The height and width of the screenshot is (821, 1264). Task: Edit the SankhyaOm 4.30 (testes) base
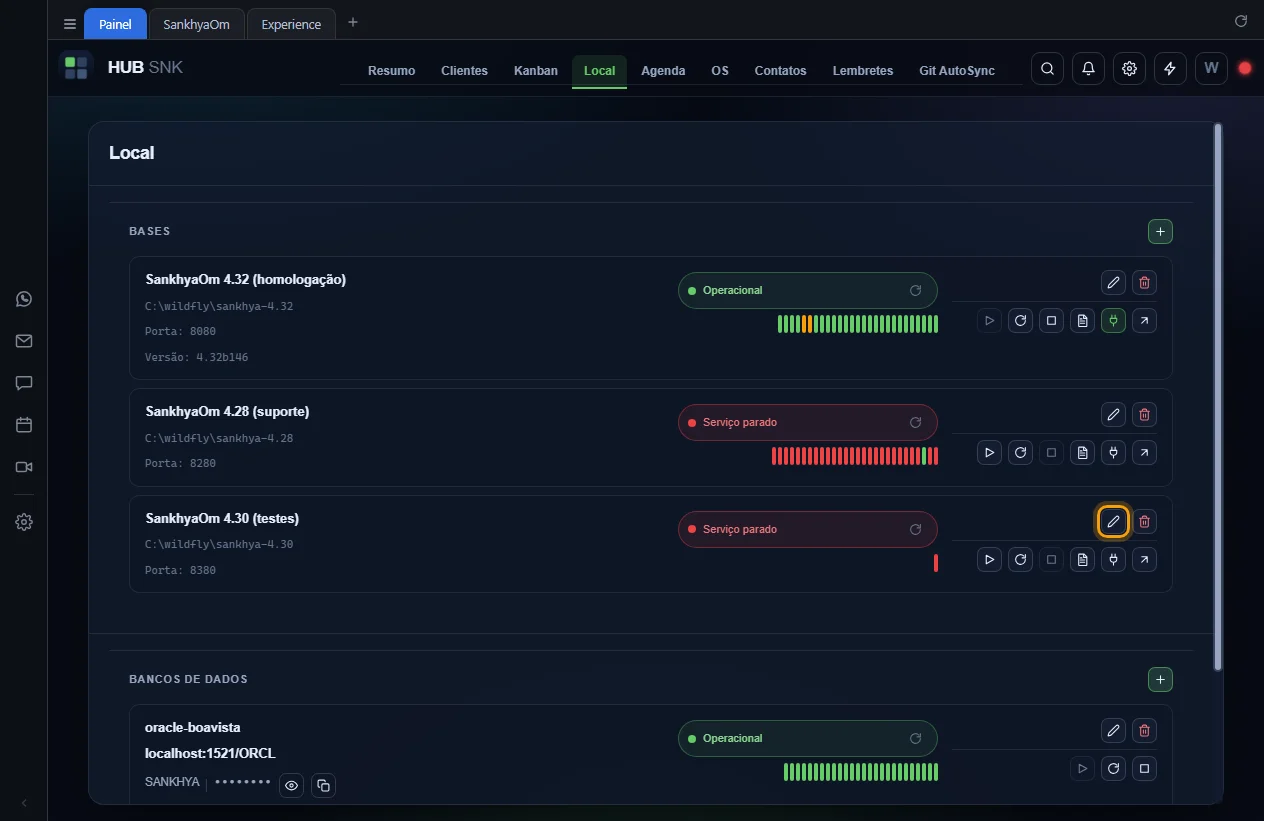click(1113, 521)
